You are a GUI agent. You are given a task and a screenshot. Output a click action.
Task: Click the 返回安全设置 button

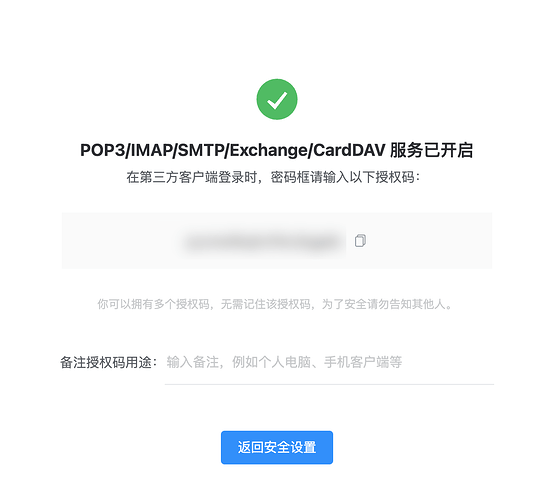pyautogui.click(x=277, y=447)
